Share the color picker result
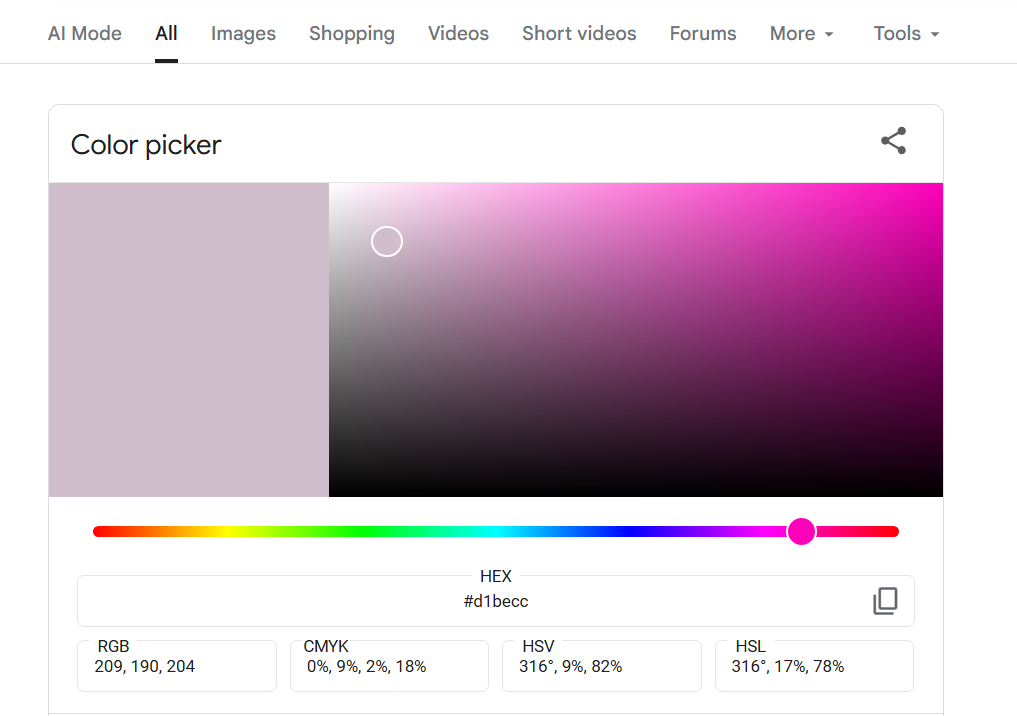Image resolution: width=1017 pixels, height=716 pixels. tap(893, 141)
